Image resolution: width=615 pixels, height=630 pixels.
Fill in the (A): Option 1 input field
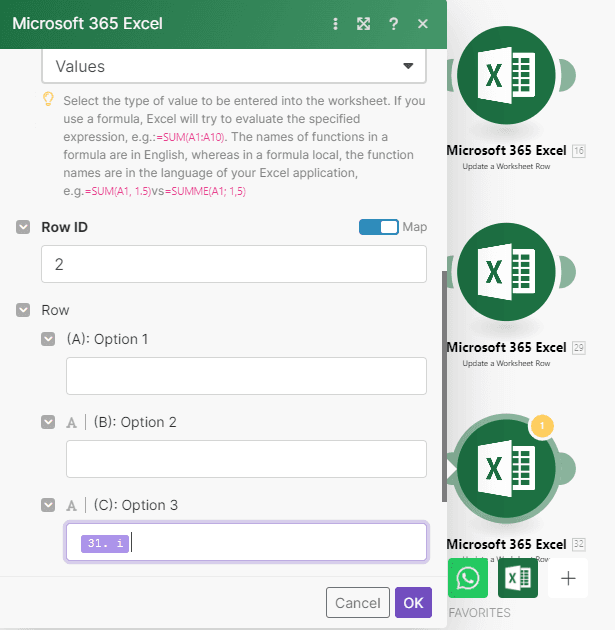[246, 376]
